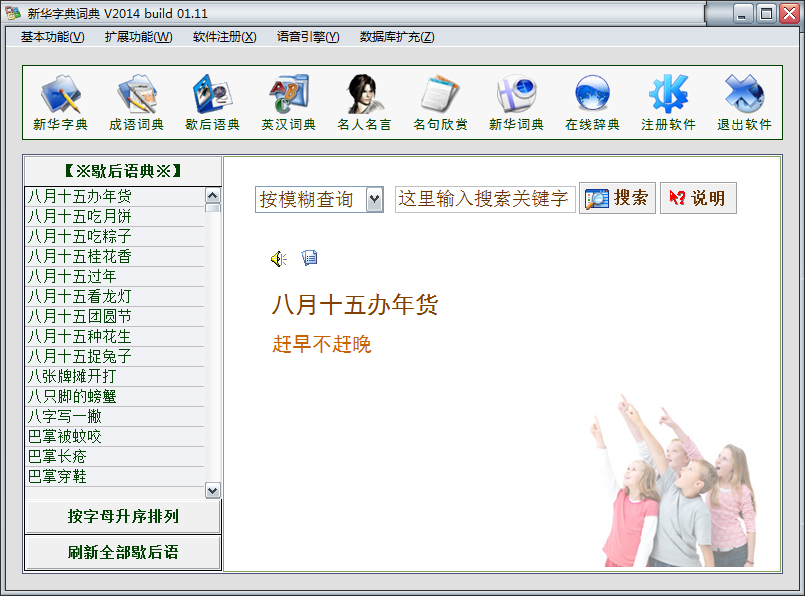Click the 说明 help button
The image size is (805, 596).
698,198
